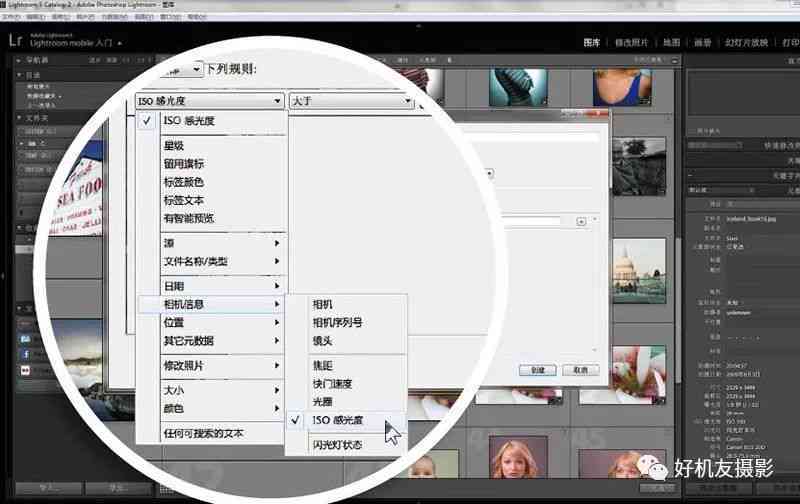Switch to the 图库 module
The image size is (800, 504).
click(592, 43)
